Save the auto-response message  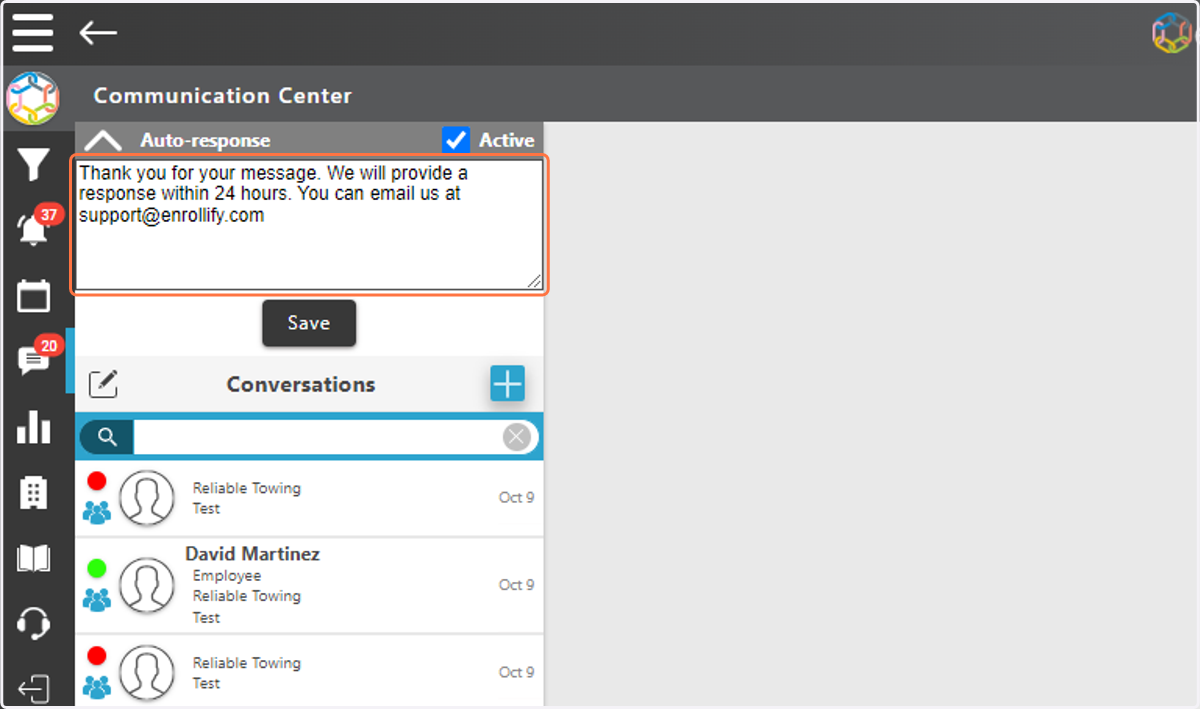click(309, 323)
